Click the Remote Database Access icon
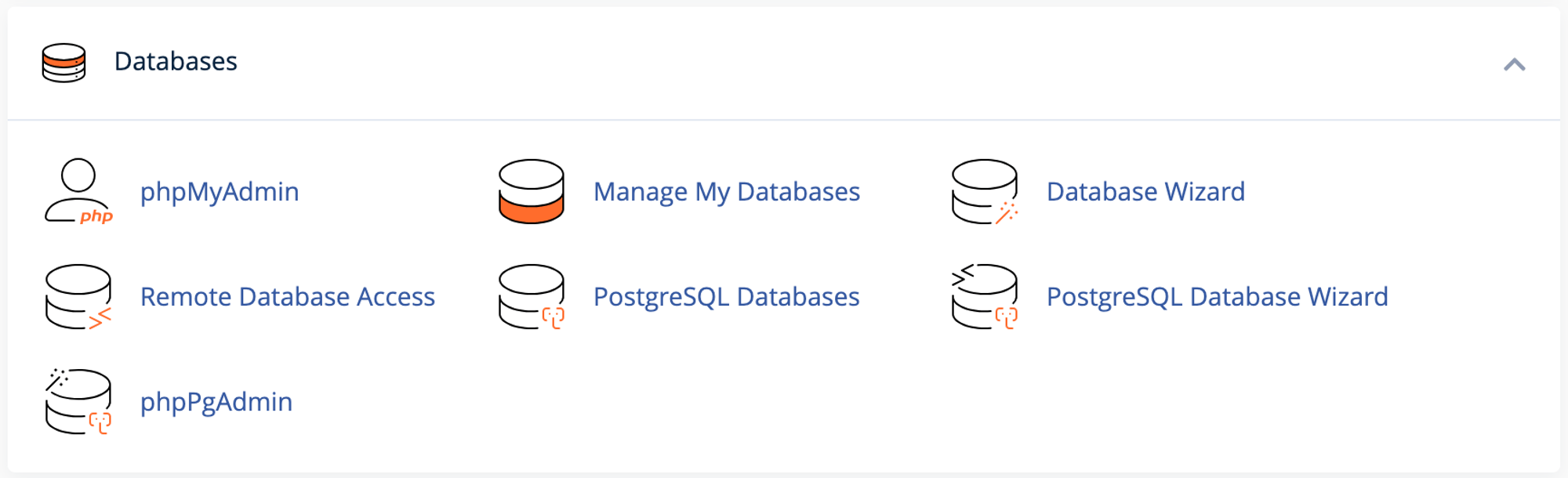This screenshot has height=478, width=1568. coord(78,296)
